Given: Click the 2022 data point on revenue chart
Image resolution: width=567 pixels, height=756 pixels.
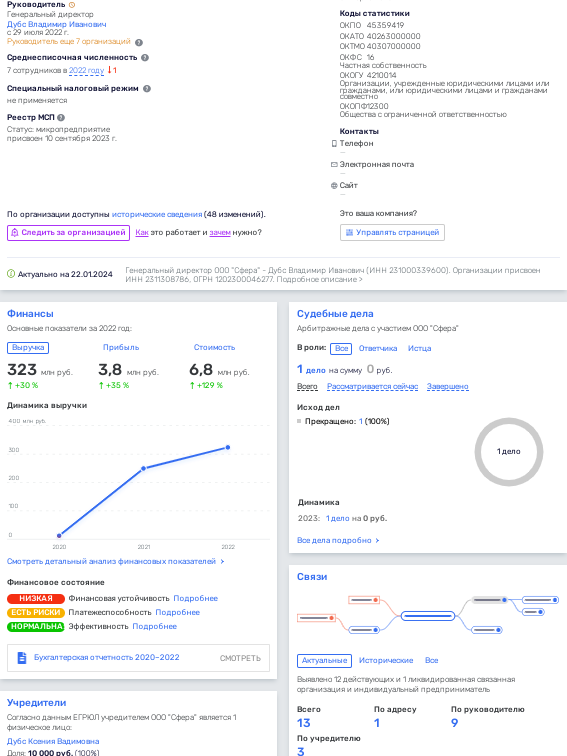Looking at the screenshot, I should (x=228, y=447).
